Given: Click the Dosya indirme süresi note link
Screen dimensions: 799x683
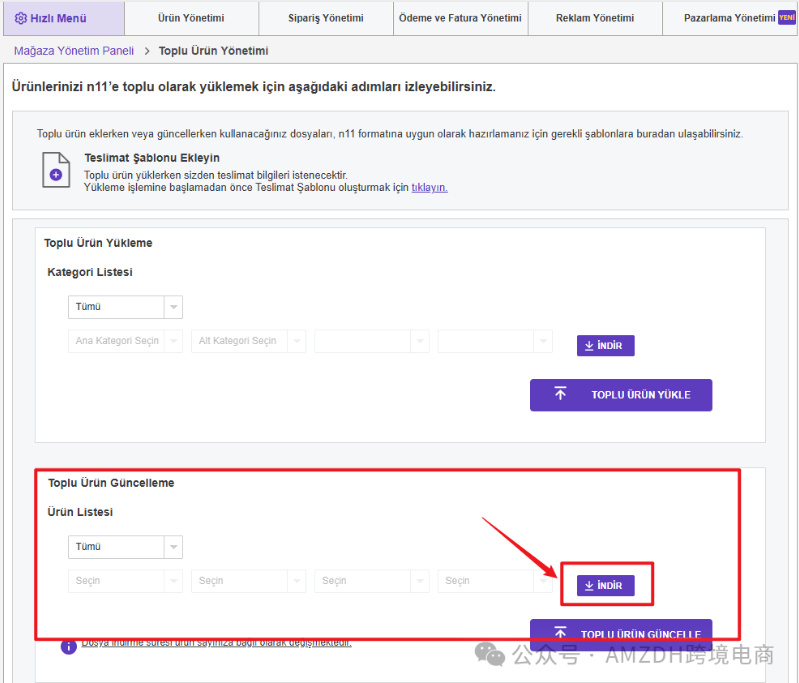Looking at the screenshot, I should point(216,643).
